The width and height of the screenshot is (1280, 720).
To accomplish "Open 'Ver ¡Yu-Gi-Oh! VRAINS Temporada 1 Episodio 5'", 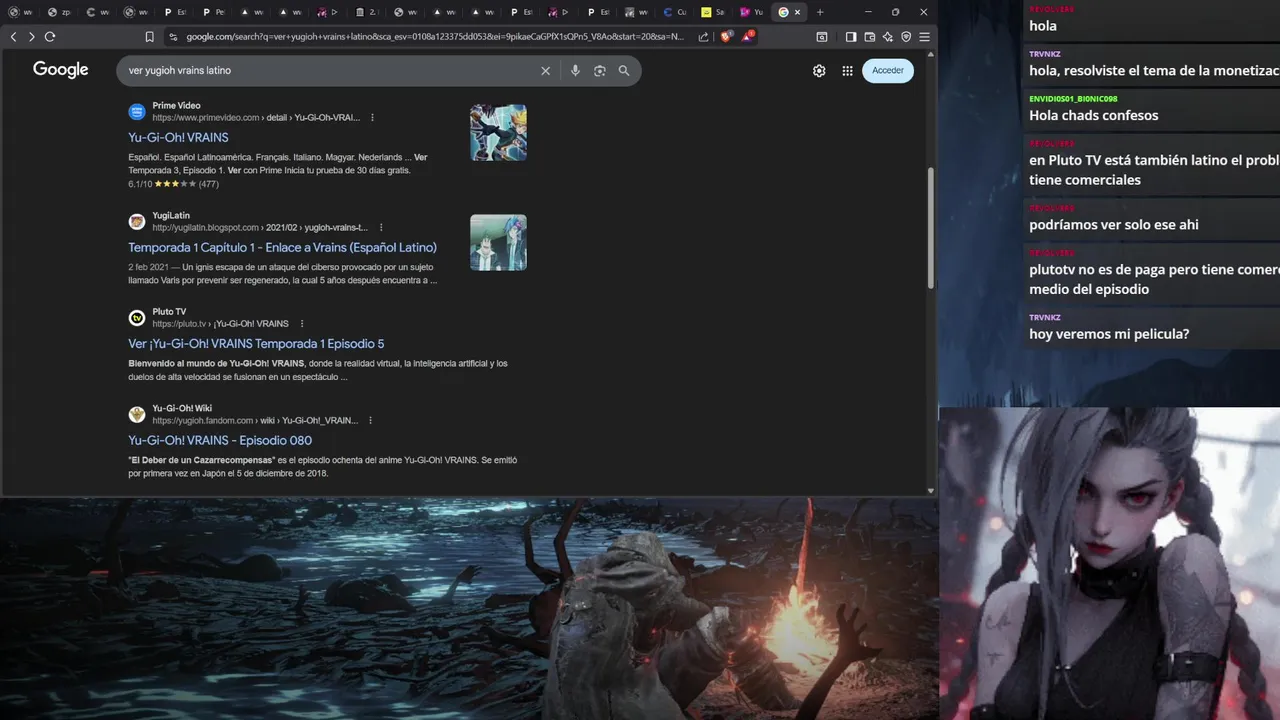I will [256, 344].
